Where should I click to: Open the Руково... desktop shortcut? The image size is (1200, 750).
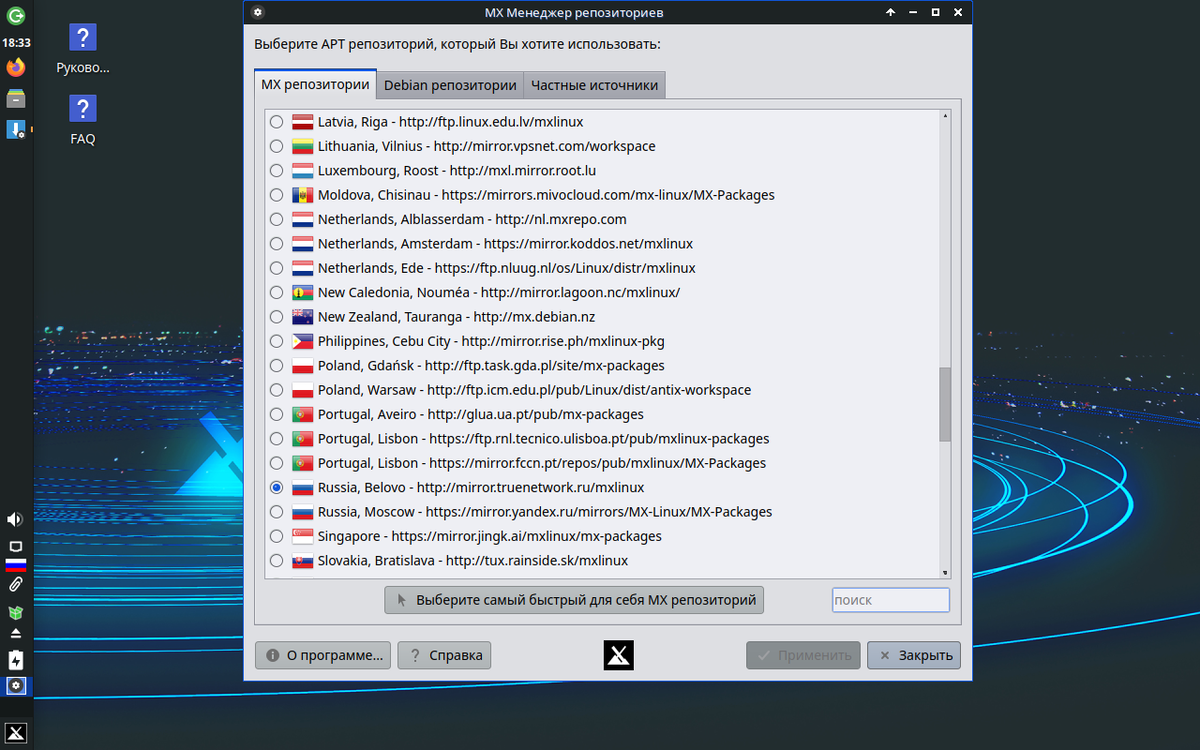click(83, 49)
